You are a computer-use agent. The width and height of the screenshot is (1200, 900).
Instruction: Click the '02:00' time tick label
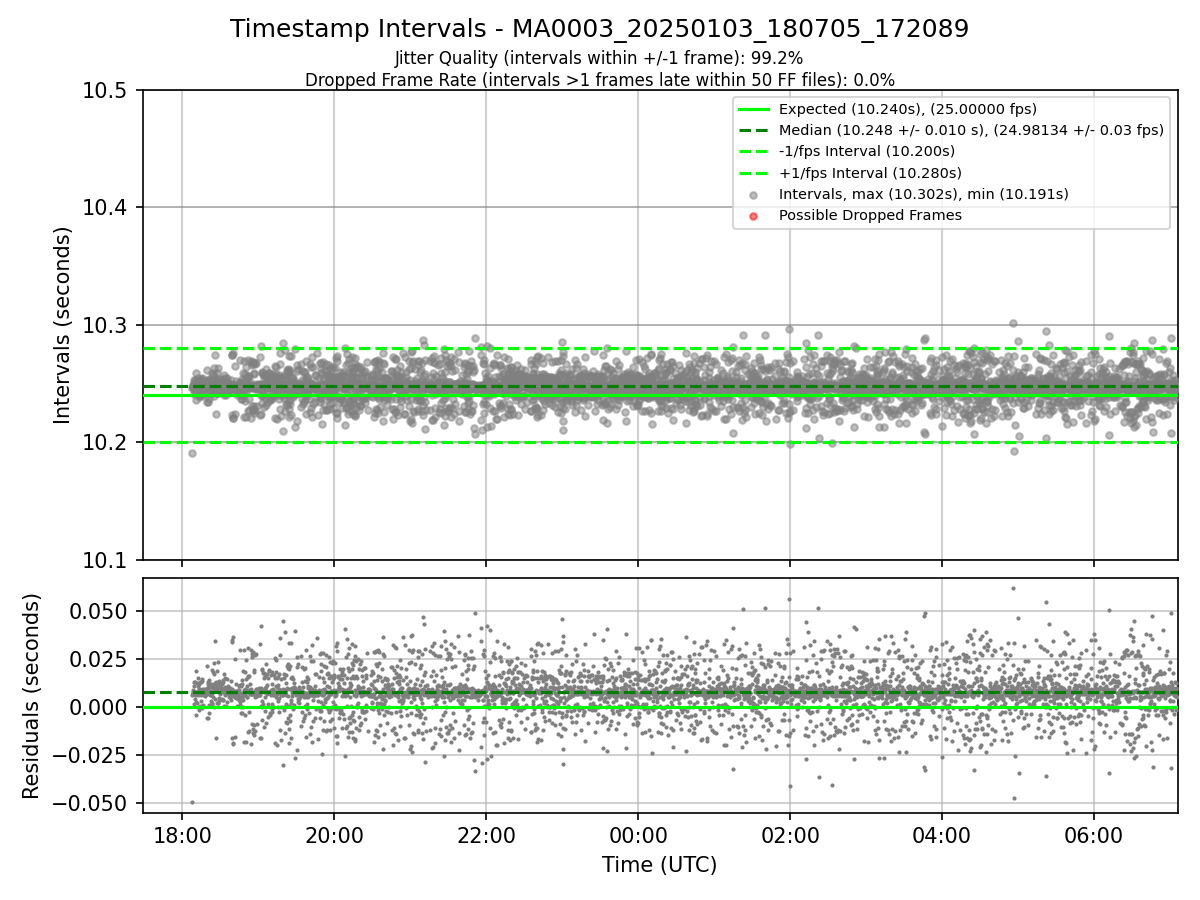tap(789, 834)
